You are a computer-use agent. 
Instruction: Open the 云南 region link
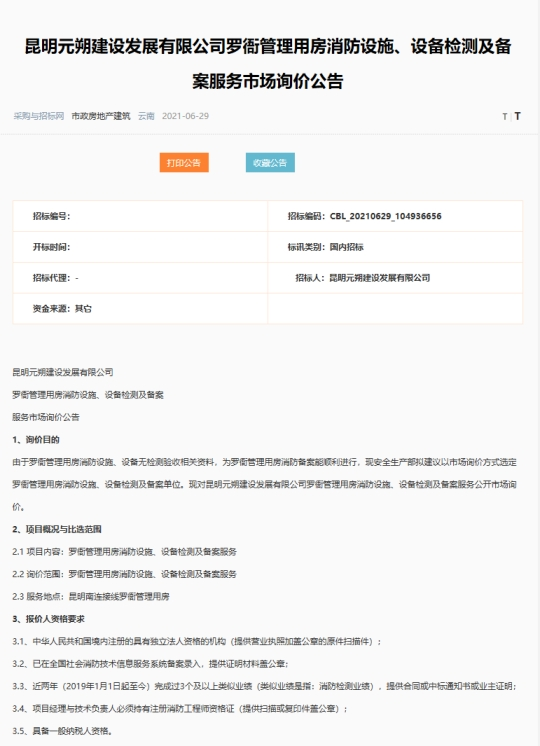coord(146,116)
